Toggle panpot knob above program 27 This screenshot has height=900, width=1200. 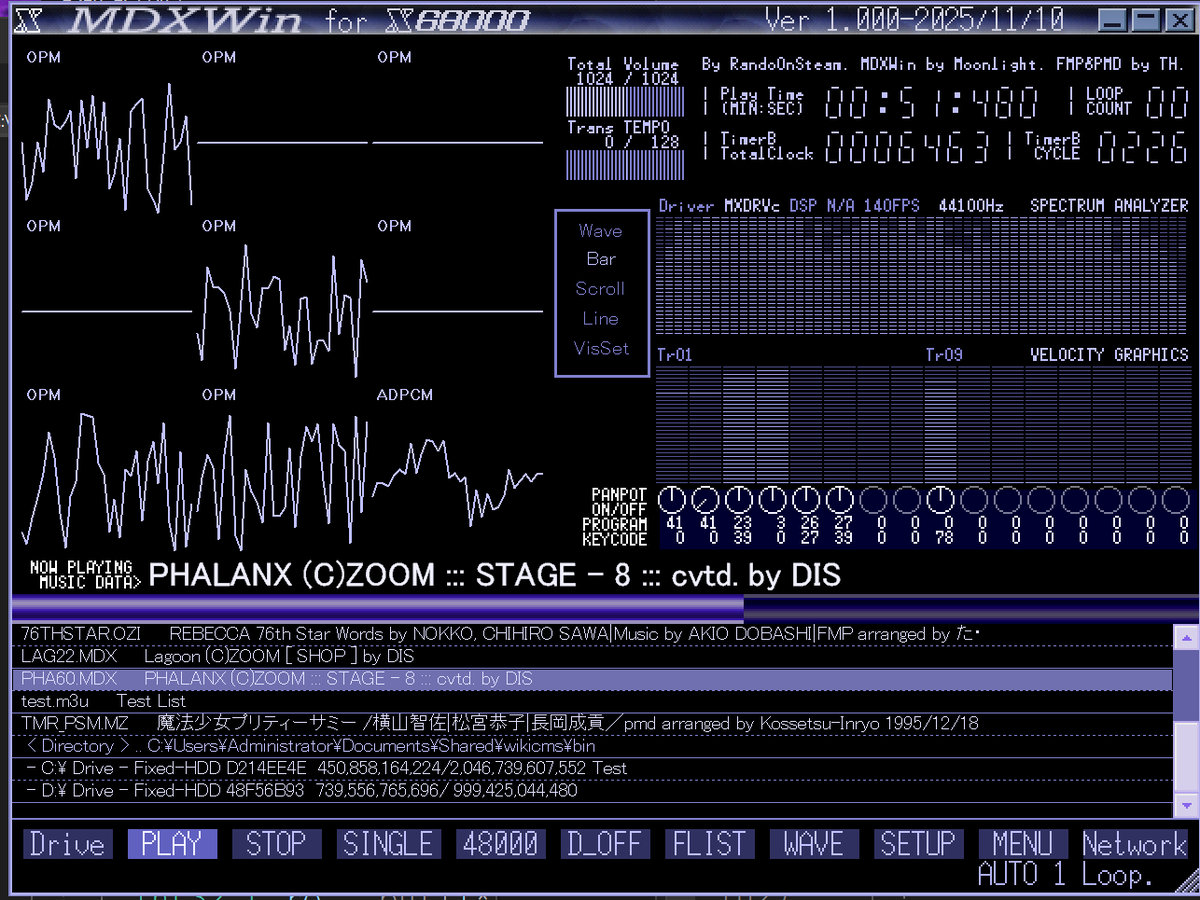tap(840, 499)
